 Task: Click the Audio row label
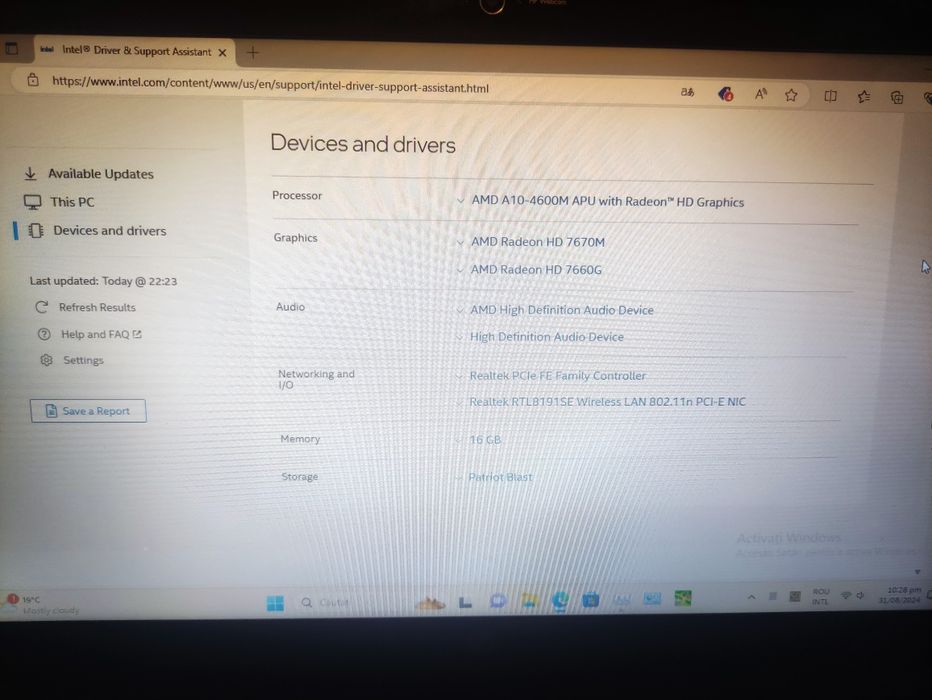[290, 307]
